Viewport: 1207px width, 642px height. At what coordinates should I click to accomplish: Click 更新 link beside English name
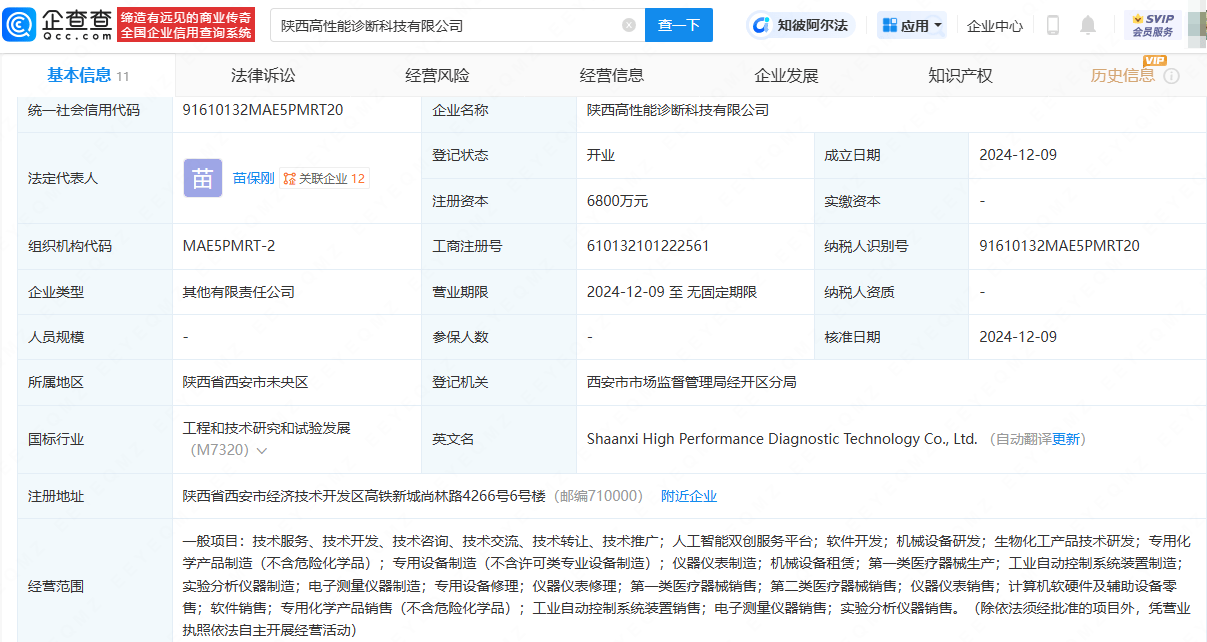(1066, 439)
